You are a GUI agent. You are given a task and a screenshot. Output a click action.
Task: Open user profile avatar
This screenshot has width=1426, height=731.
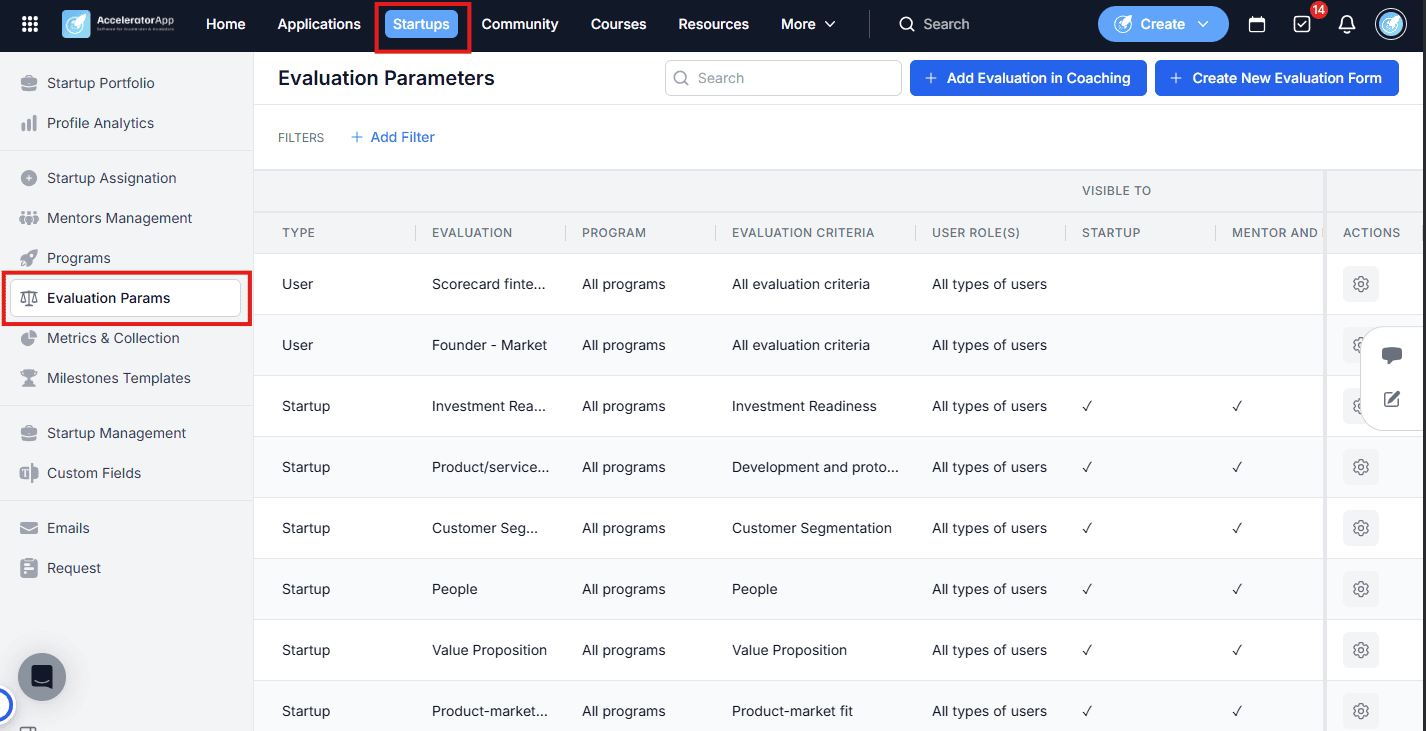tap(1391, 24)
